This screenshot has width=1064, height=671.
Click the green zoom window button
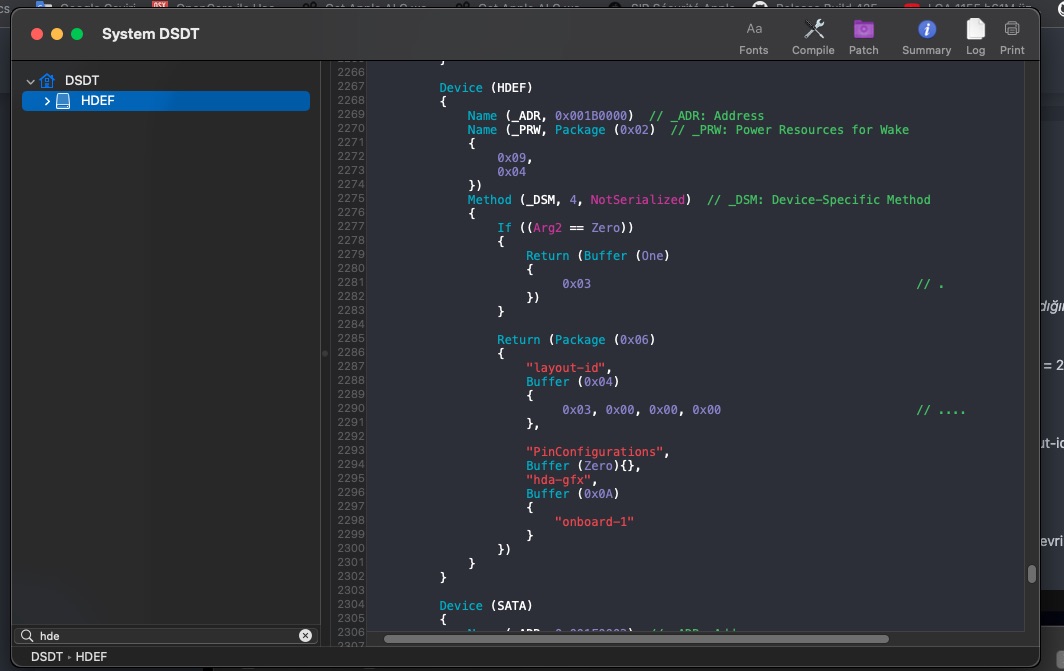[77, 34]
